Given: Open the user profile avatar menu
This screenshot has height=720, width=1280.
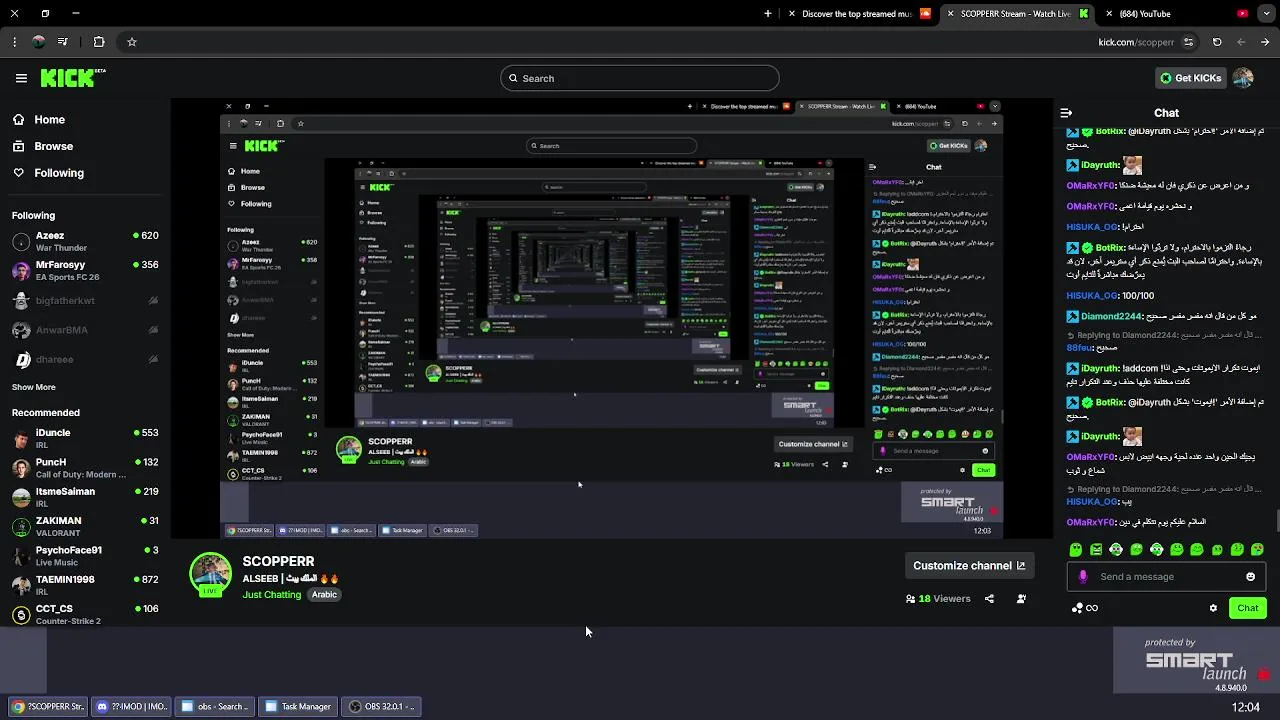Looking at the screenshot, I should tap(1243, 78).
